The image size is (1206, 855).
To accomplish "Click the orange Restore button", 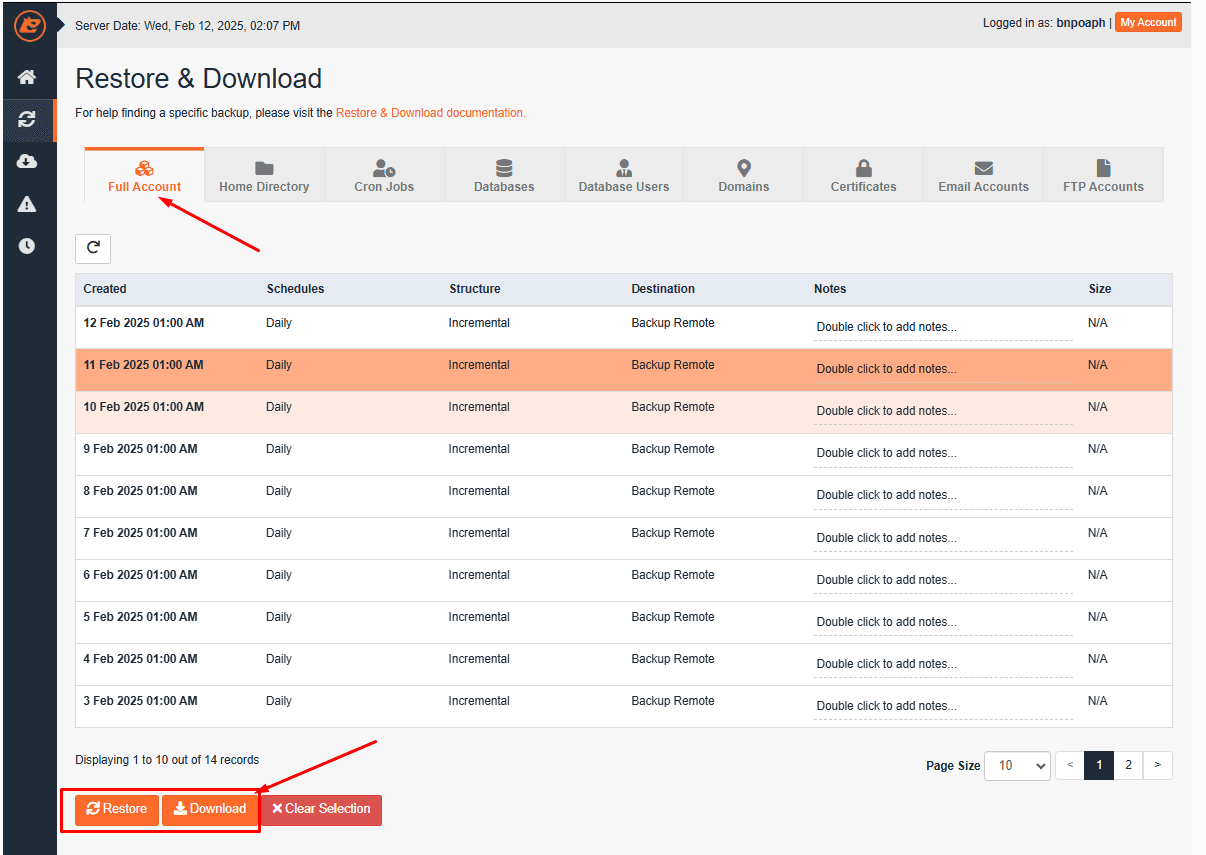I will 117,809.
